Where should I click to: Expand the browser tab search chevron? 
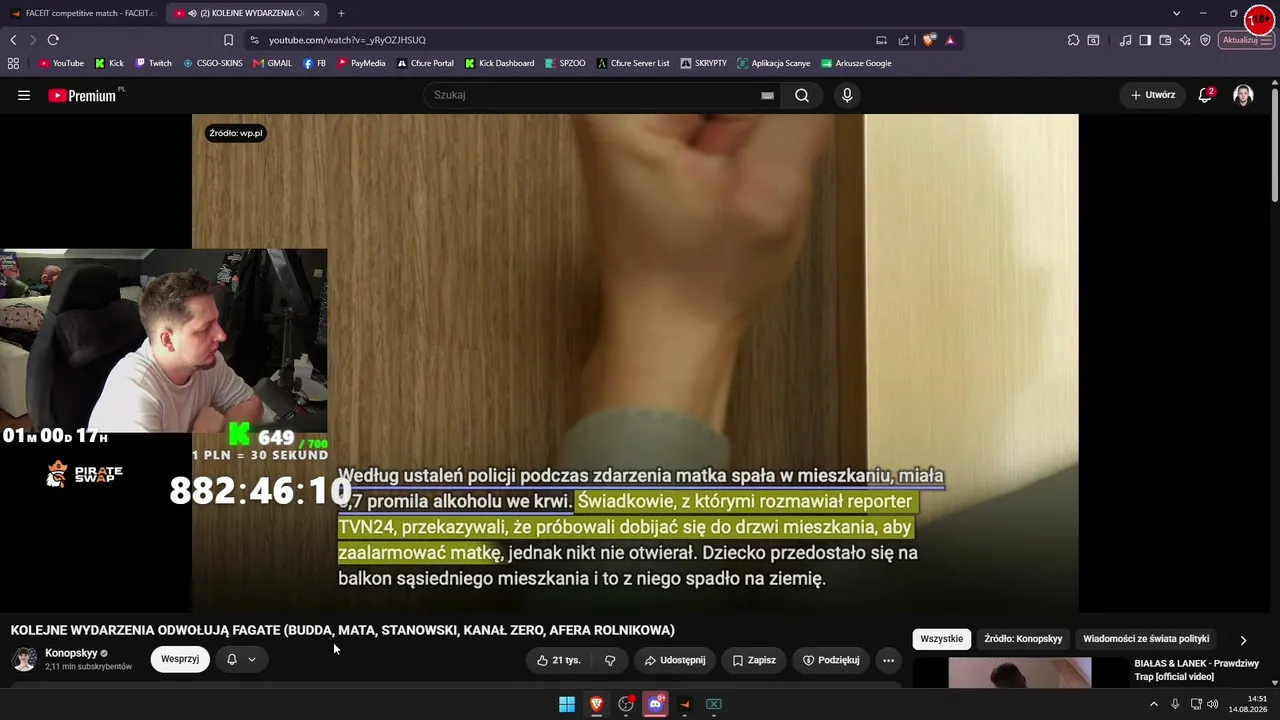click(x=1176, y=13)
